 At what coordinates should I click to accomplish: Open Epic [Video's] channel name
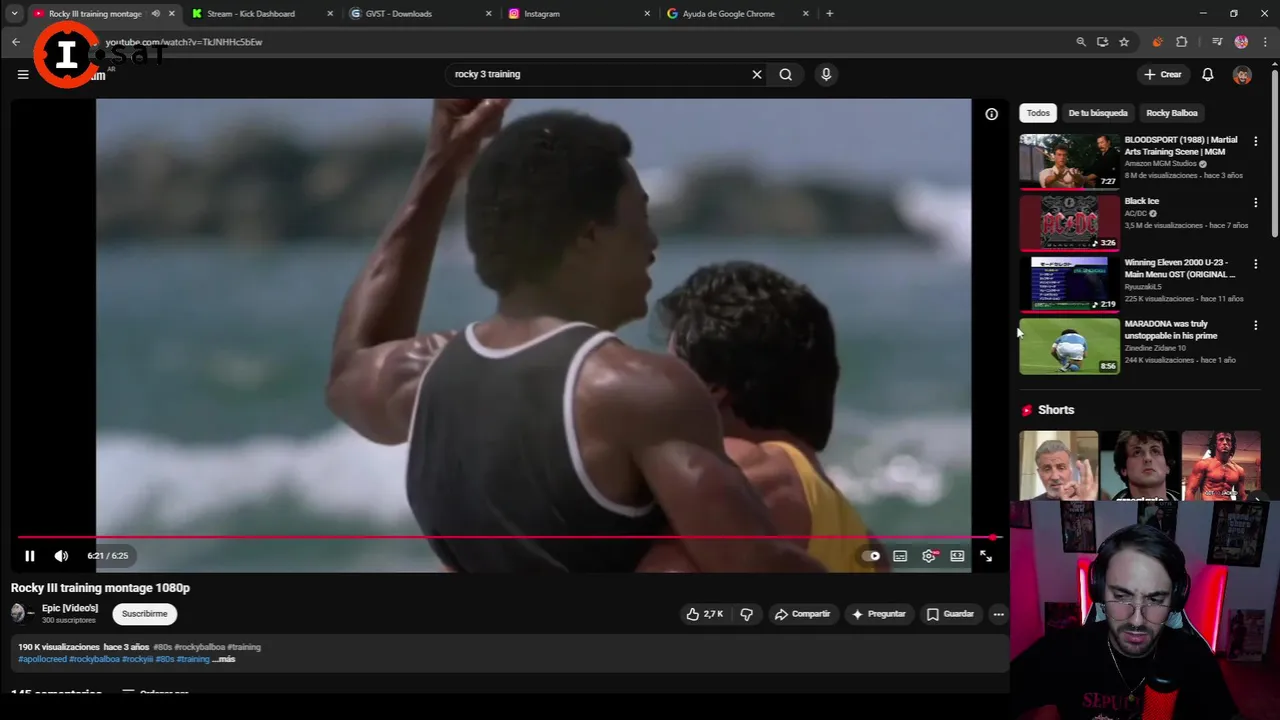[70, 608]
